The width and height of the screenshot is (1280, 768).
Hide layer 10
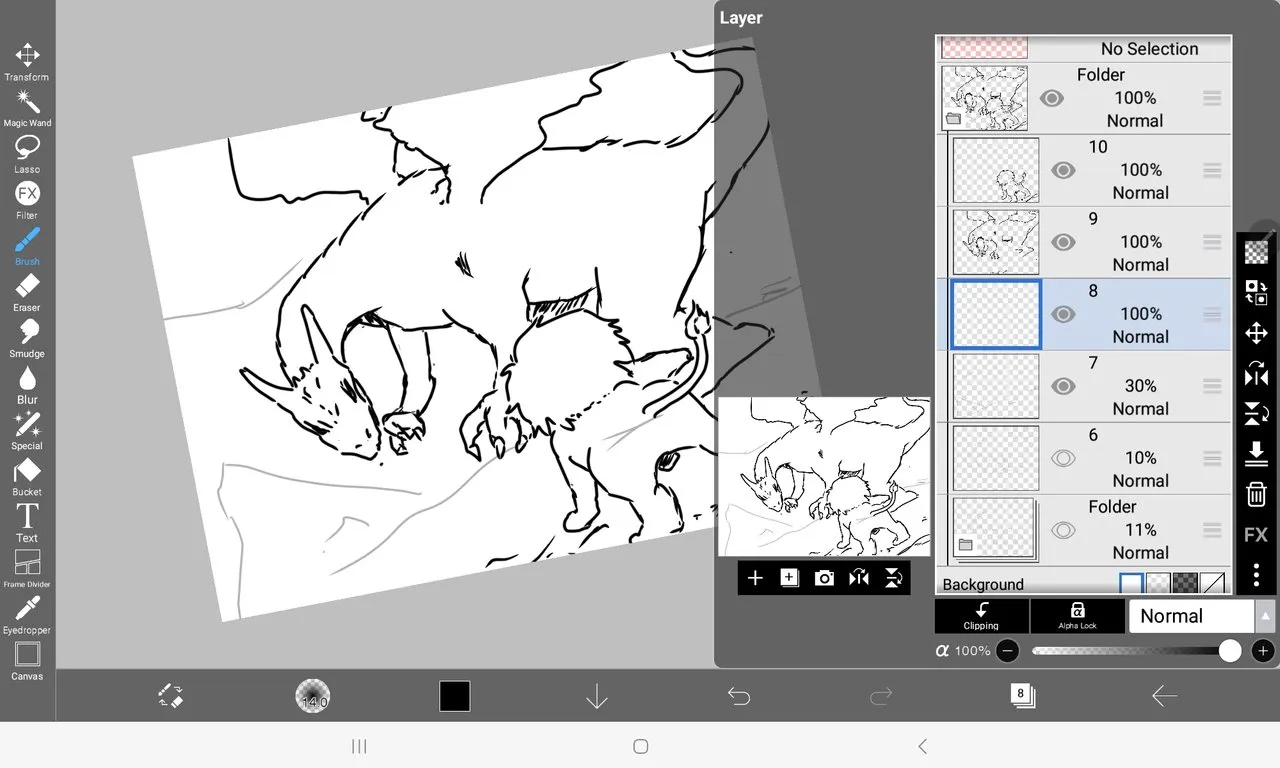[x=1063, y=170]
